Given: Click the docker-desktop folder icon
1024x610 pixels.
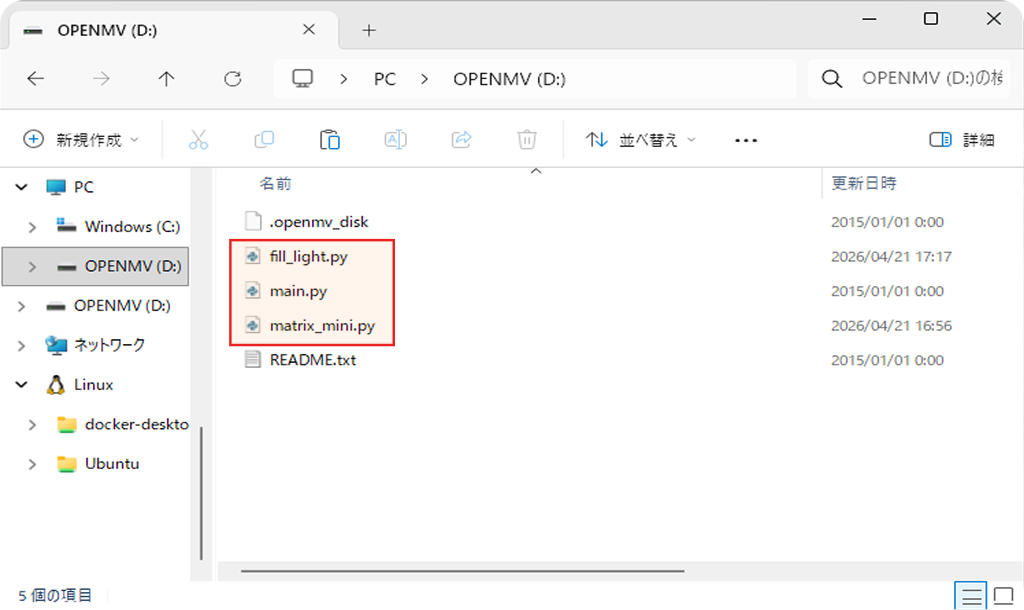Looking at the screenshot, I should (x=67, y=425).
